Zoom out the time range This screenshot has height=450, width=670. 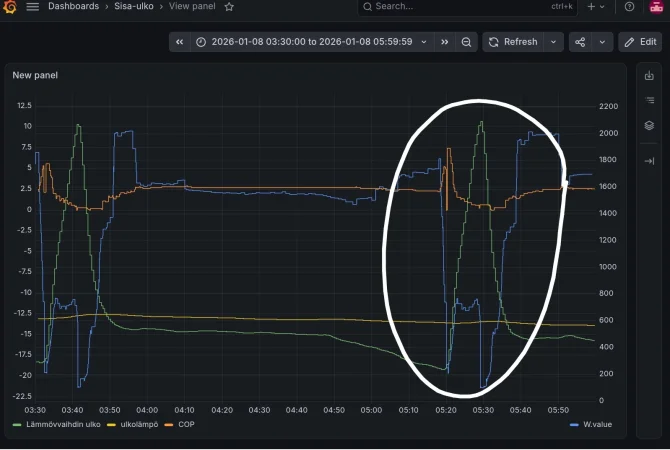(466, 42)
